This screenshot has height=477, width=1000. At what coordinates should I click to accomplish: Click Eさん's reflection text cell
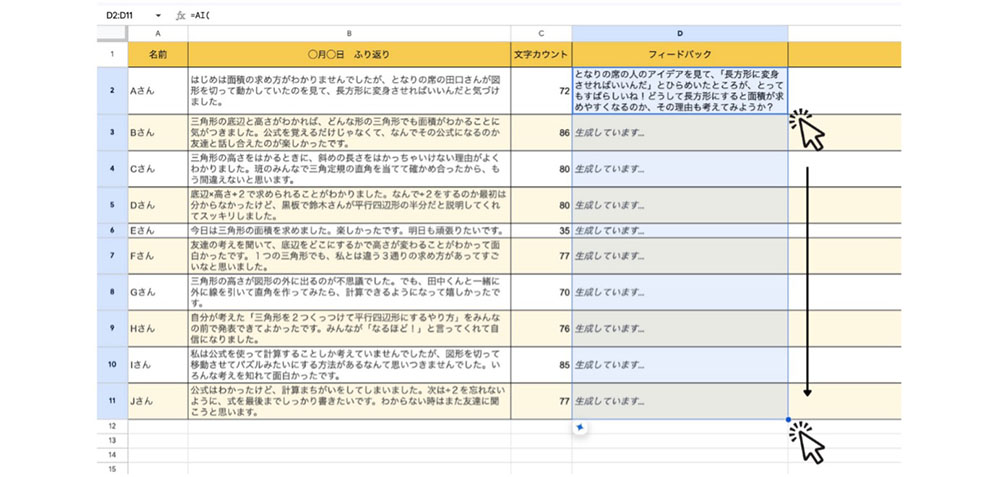pyautogui.click(x=349, y=229)
